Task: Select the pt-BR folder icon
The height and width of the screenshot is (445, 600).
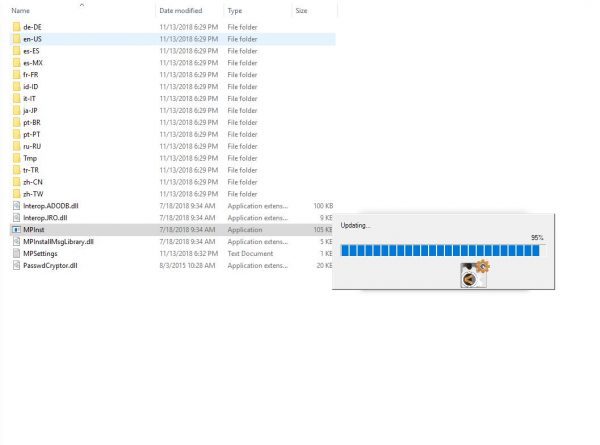Action: [16, 122]
